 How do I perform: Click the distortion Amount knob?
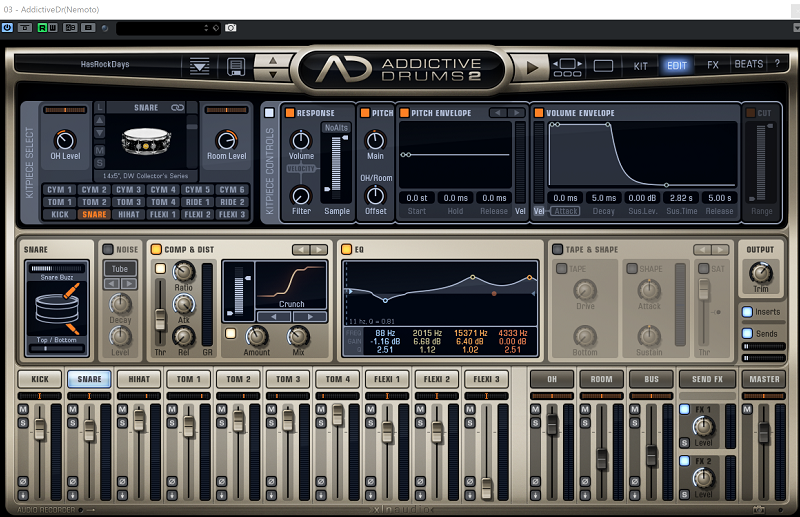(257, 337)
